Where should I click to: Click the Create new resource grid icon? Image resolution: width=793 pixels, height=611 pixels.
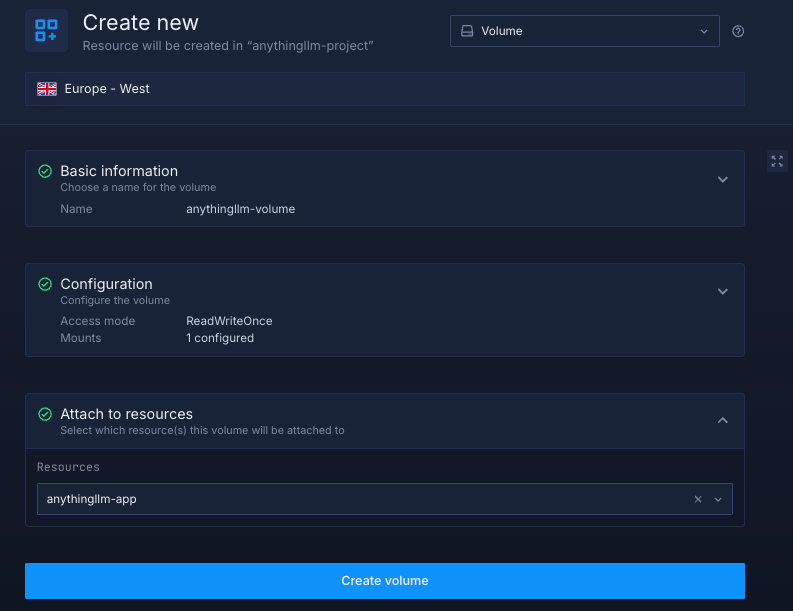(x=46, y=30)
